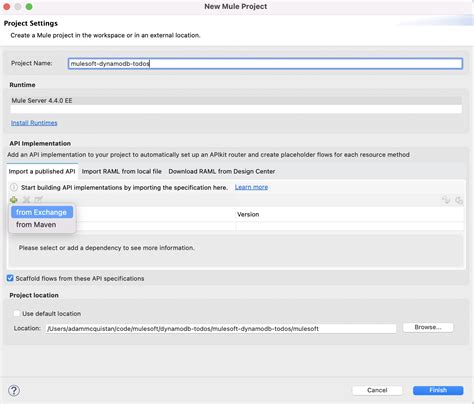Open help with the question mark icon
474x404 pixels.
pyautogui.click(x=14, y=390)
